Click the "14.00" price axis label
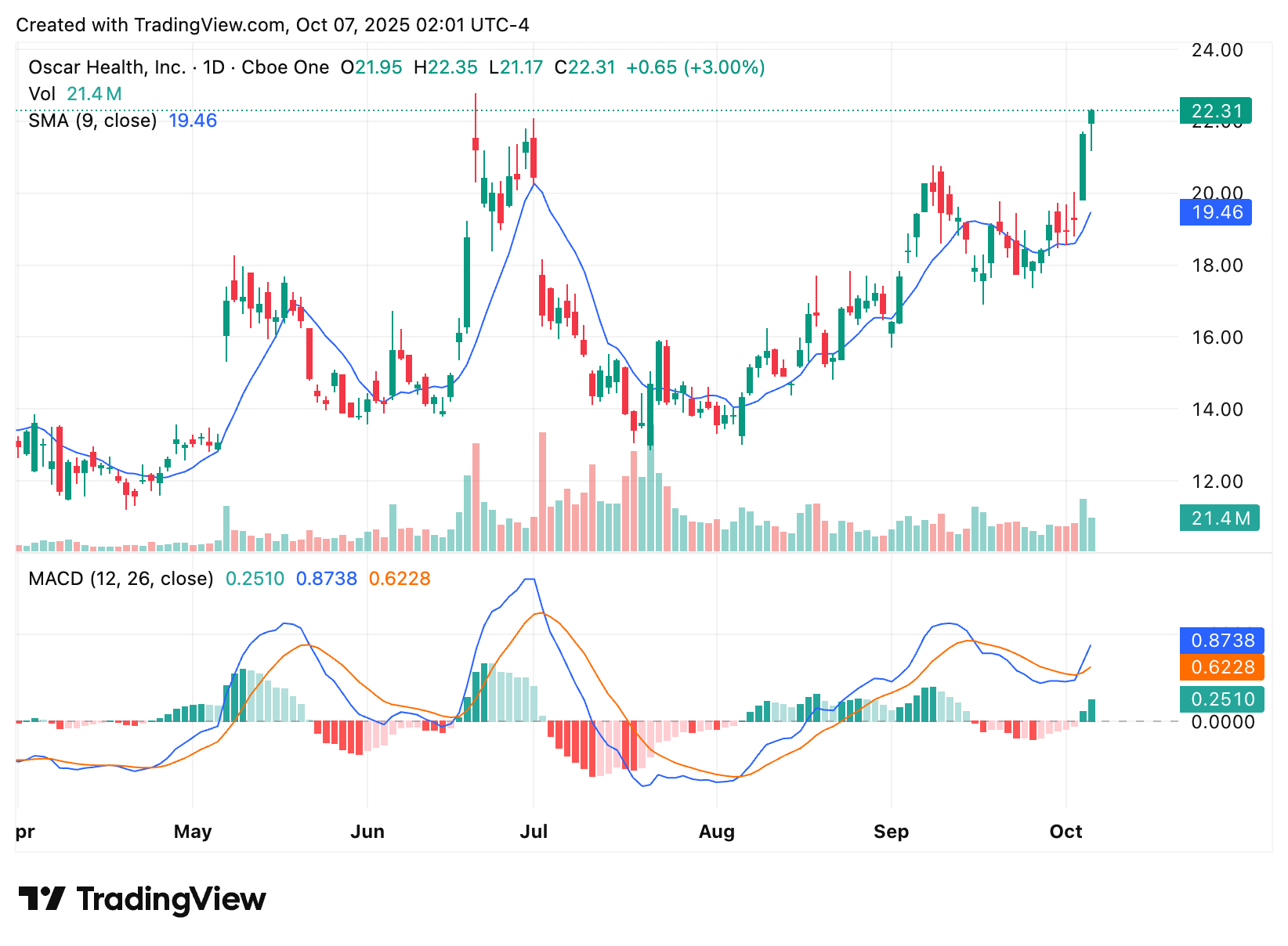 click(1217, 410)
